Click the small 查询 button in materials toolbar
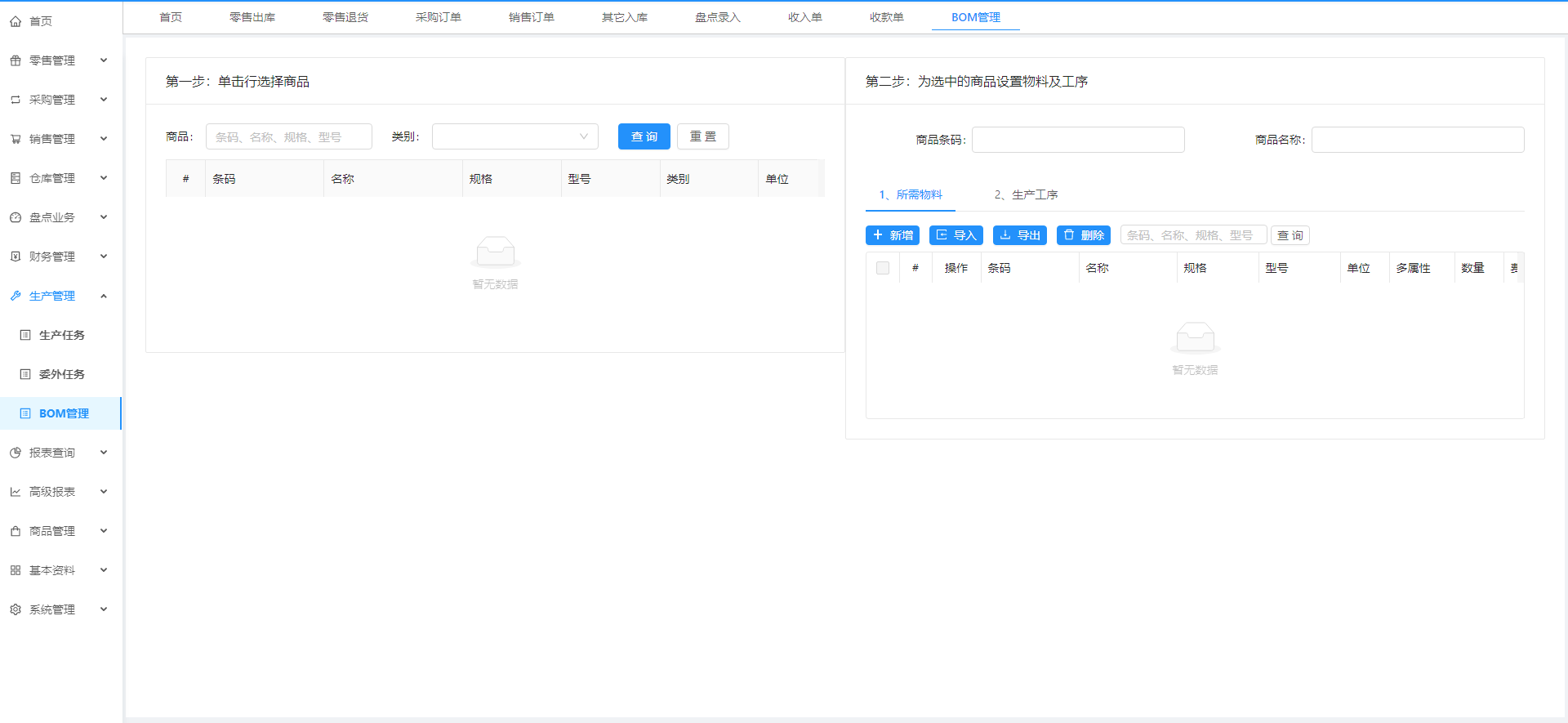 click(x=1290, y=235)
